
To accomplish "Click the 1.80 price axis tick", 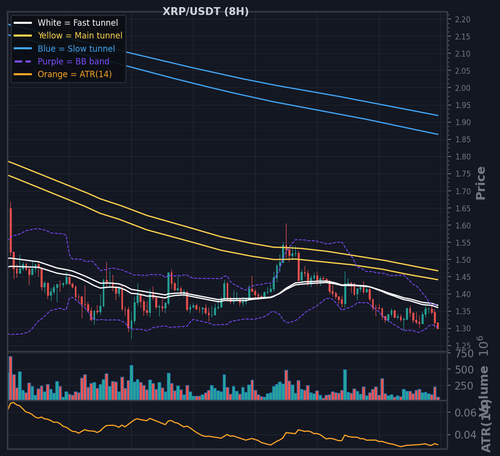I will pyautogui.click(x=463, y=157).
